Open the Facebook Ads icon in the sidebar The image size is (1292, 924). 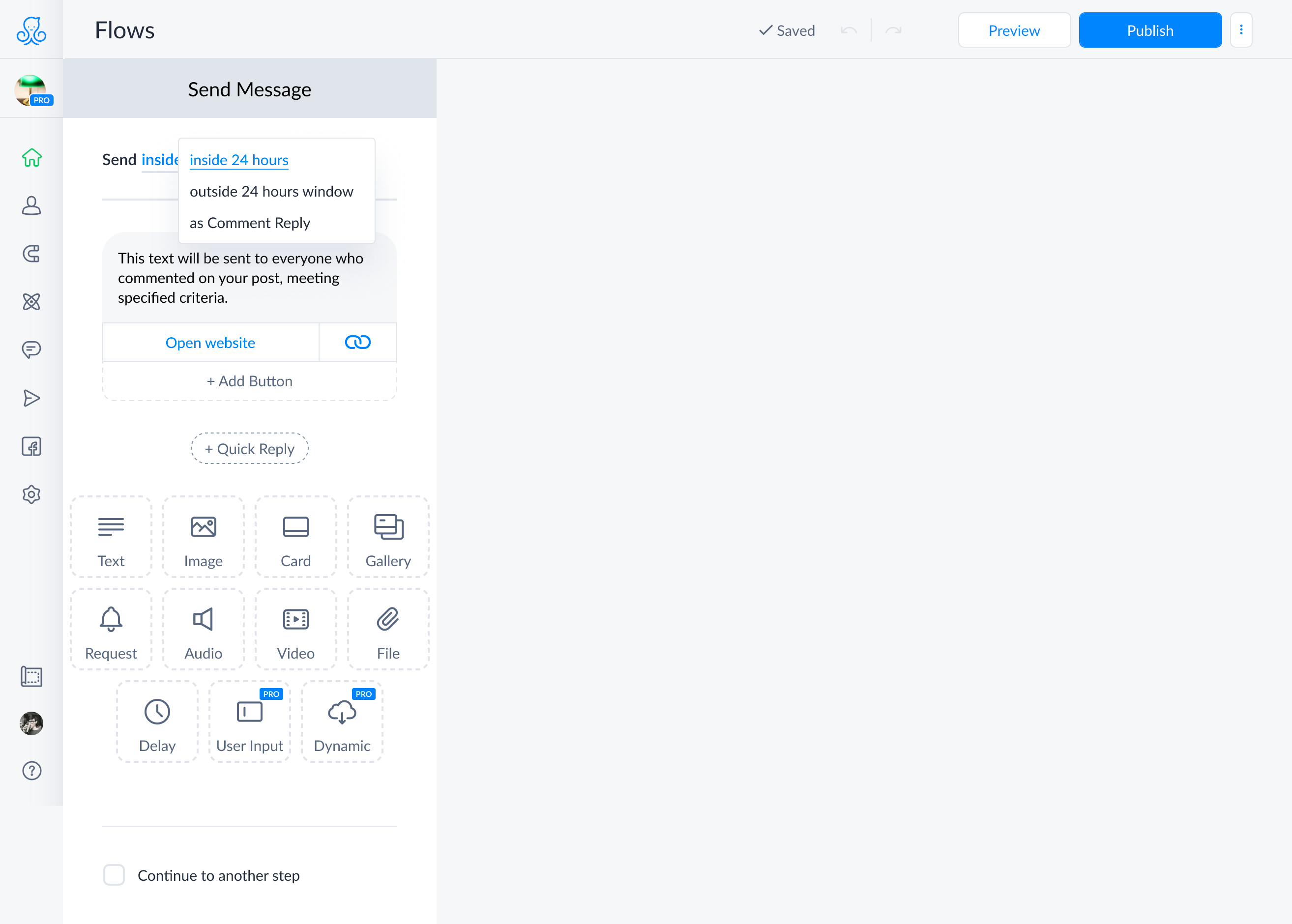pos(31,447)
